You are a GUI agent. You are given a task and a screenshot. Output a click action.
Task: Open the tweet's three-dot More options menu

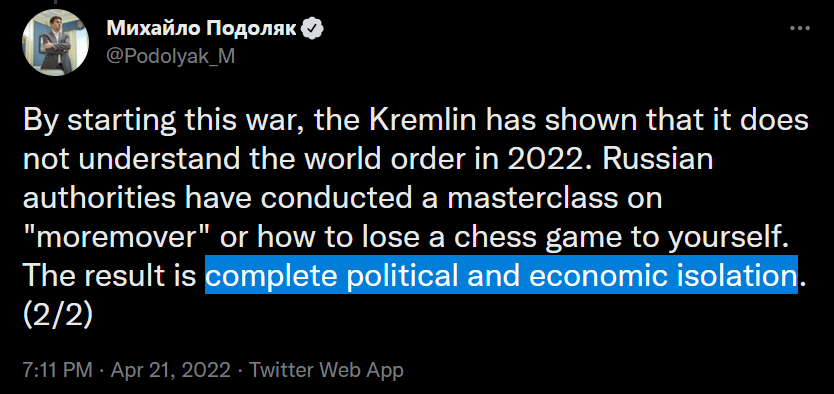tap(799, 28)
